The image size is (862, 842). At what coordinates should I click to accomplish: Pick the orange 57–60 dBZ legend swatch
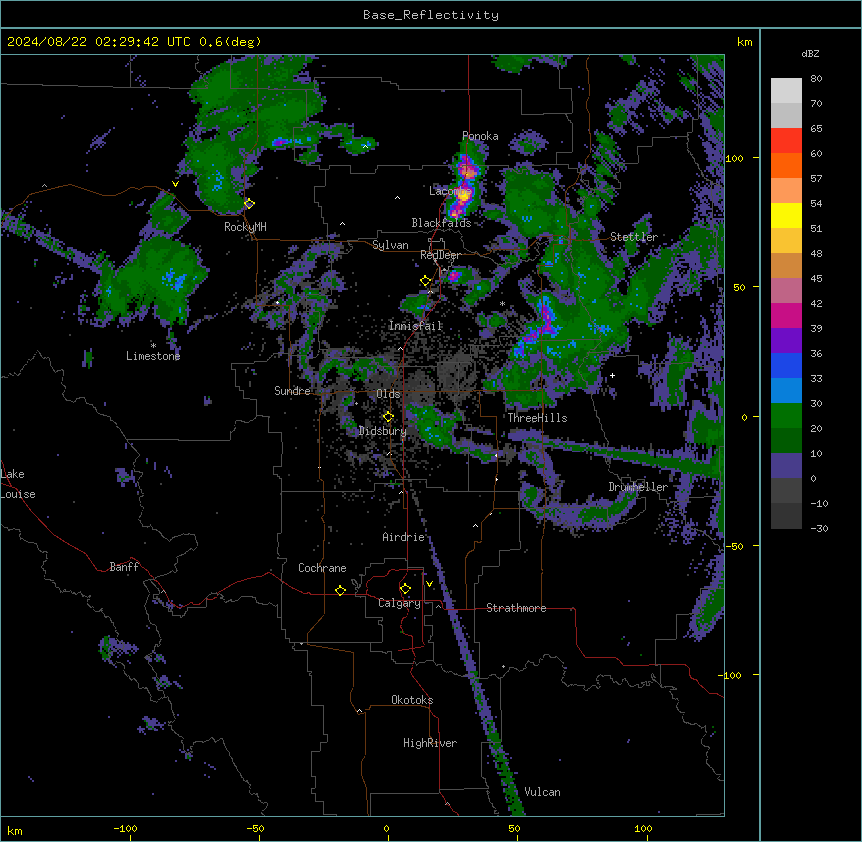coord(786,165)
